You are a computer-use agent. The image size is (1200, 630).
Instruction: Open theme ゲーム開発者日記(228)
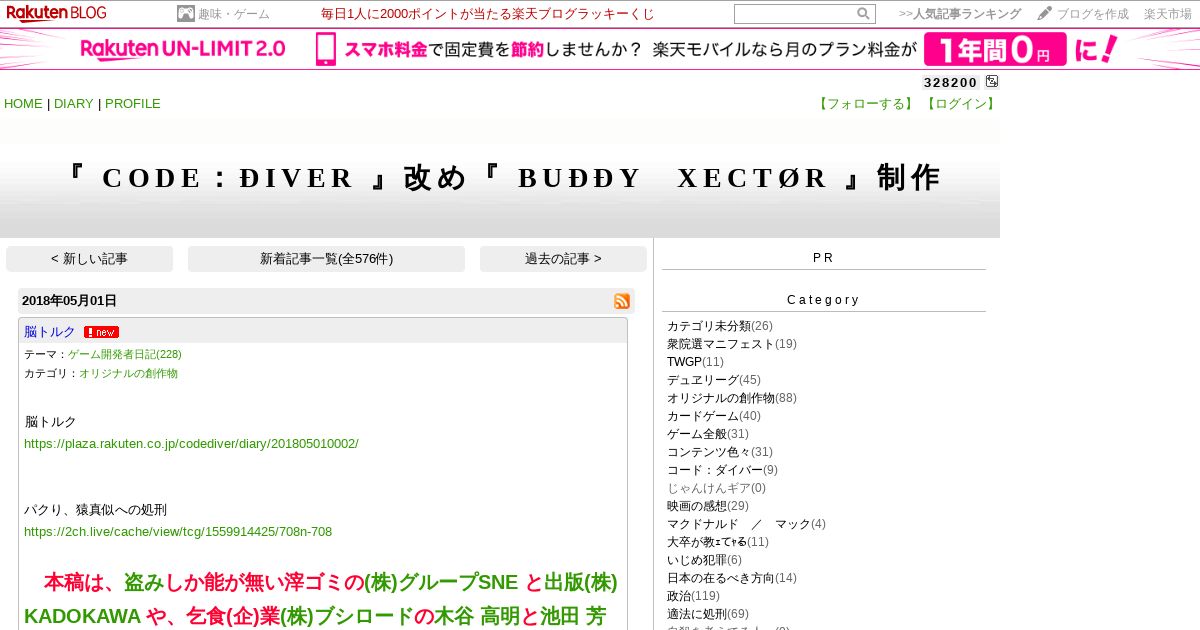pyautogui.click(x=125, y=354)
